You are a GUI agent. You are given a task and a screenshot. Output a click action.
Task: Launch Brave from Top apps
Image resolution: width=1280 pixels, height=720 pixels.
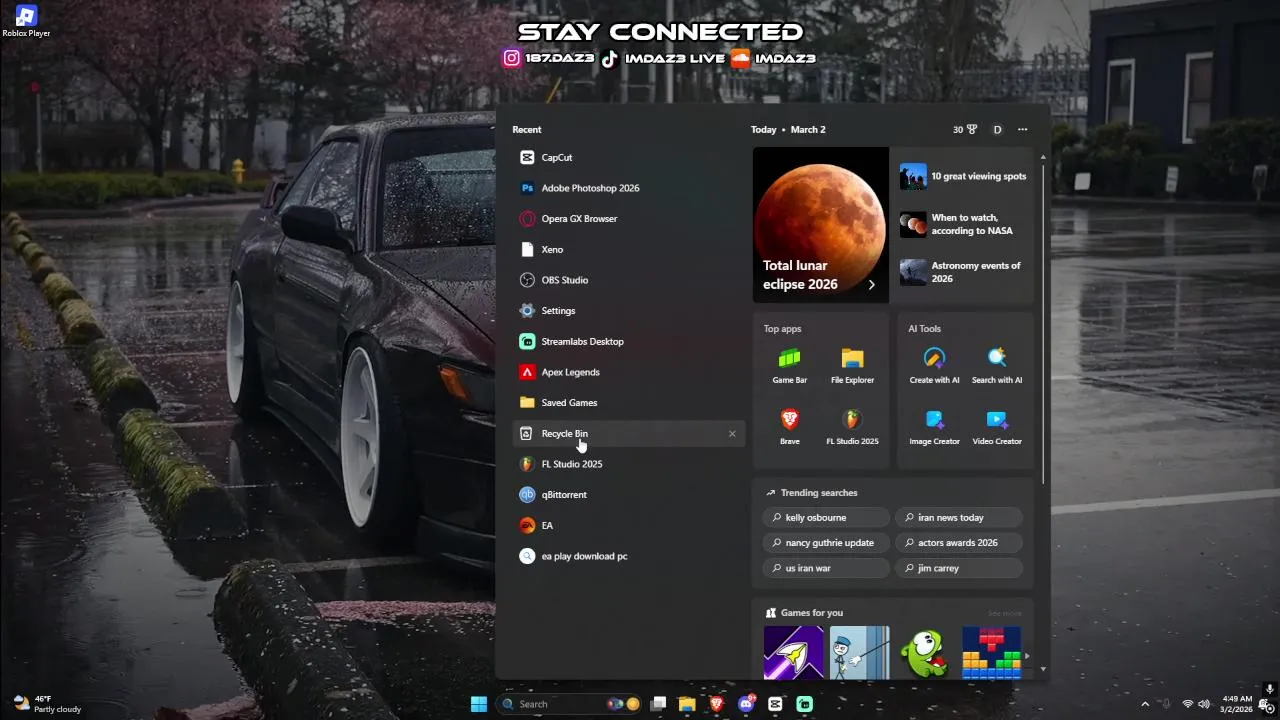pos(789,427)
